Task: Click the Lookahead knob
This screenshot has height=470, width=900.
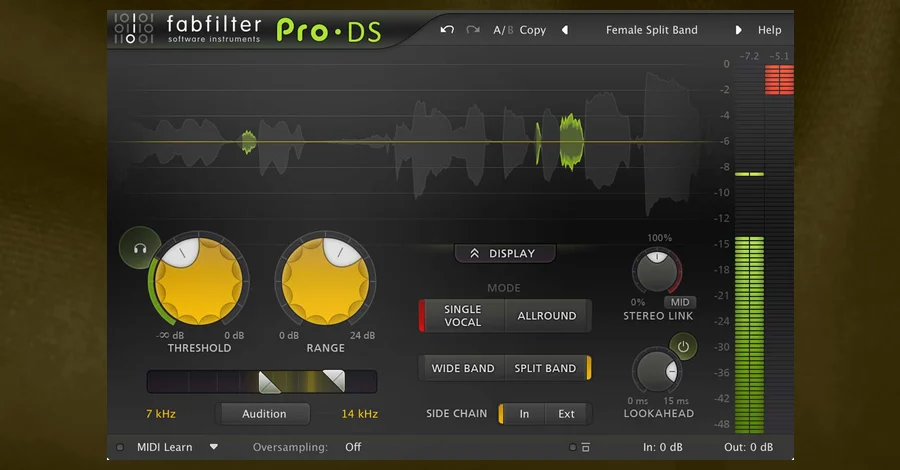Action: pyautogui.click(x=657, y=372)
